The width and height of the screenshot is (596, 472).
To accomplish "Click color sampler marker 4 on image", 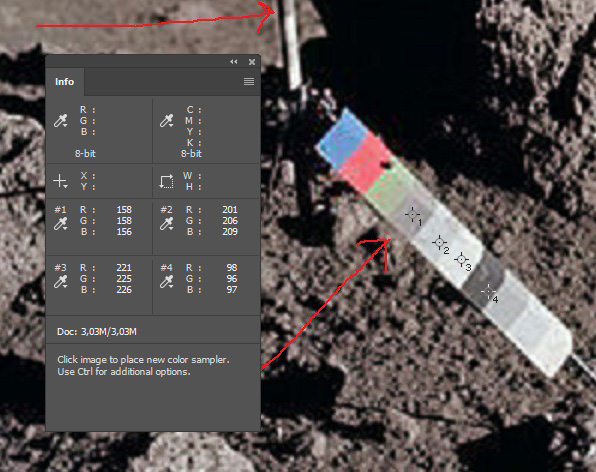I will tap(488, 291).
